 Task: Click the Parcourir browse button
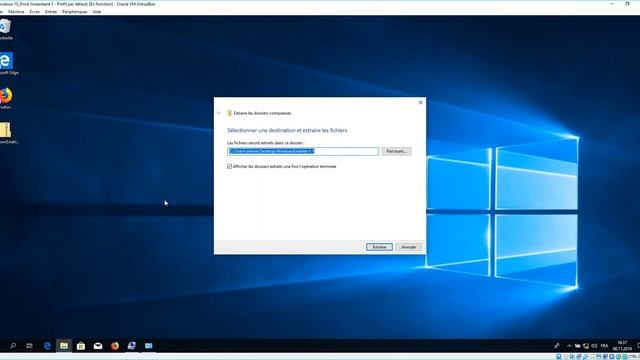396,151
